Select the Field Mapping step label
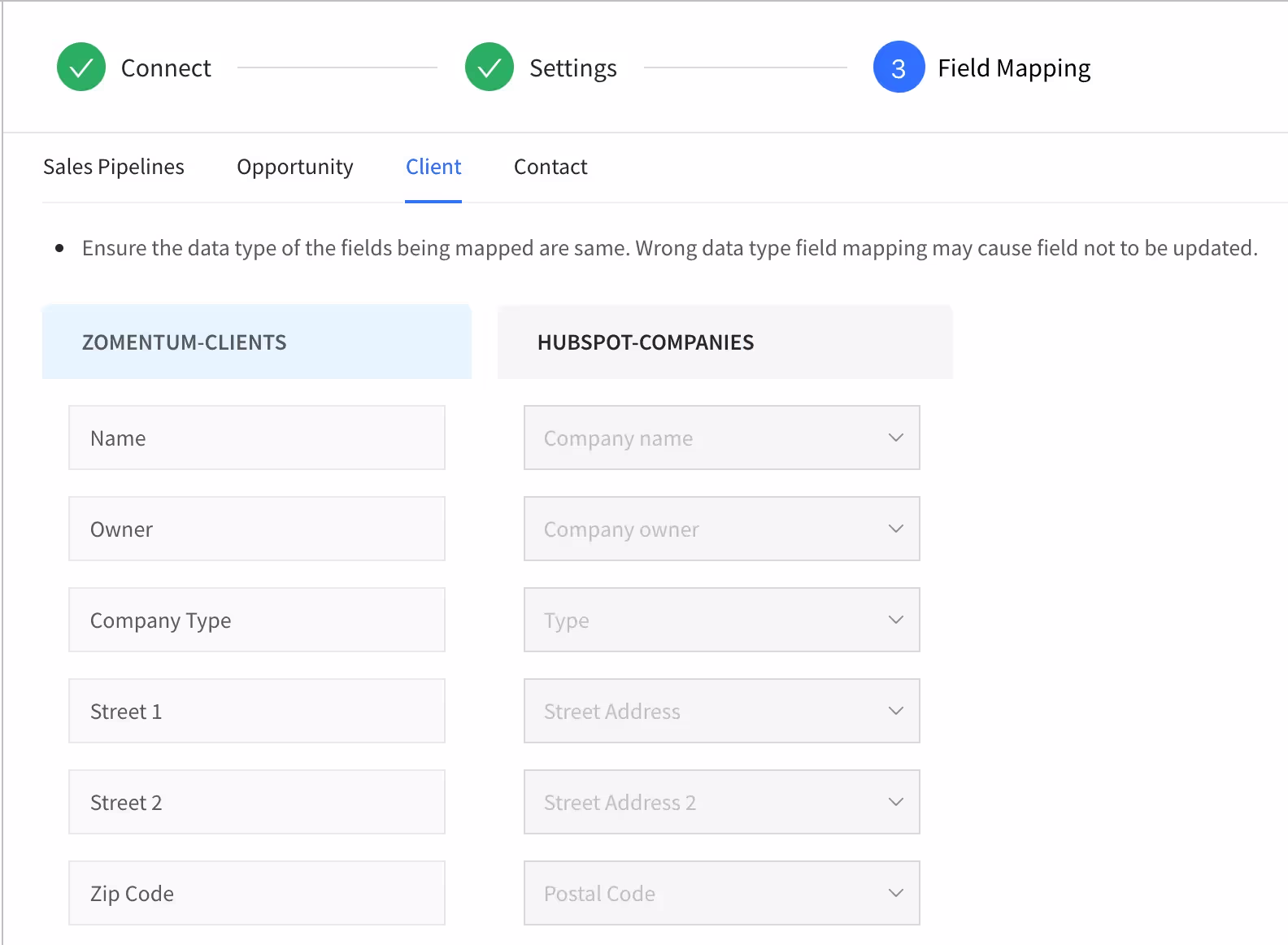 pos(1014,68)
